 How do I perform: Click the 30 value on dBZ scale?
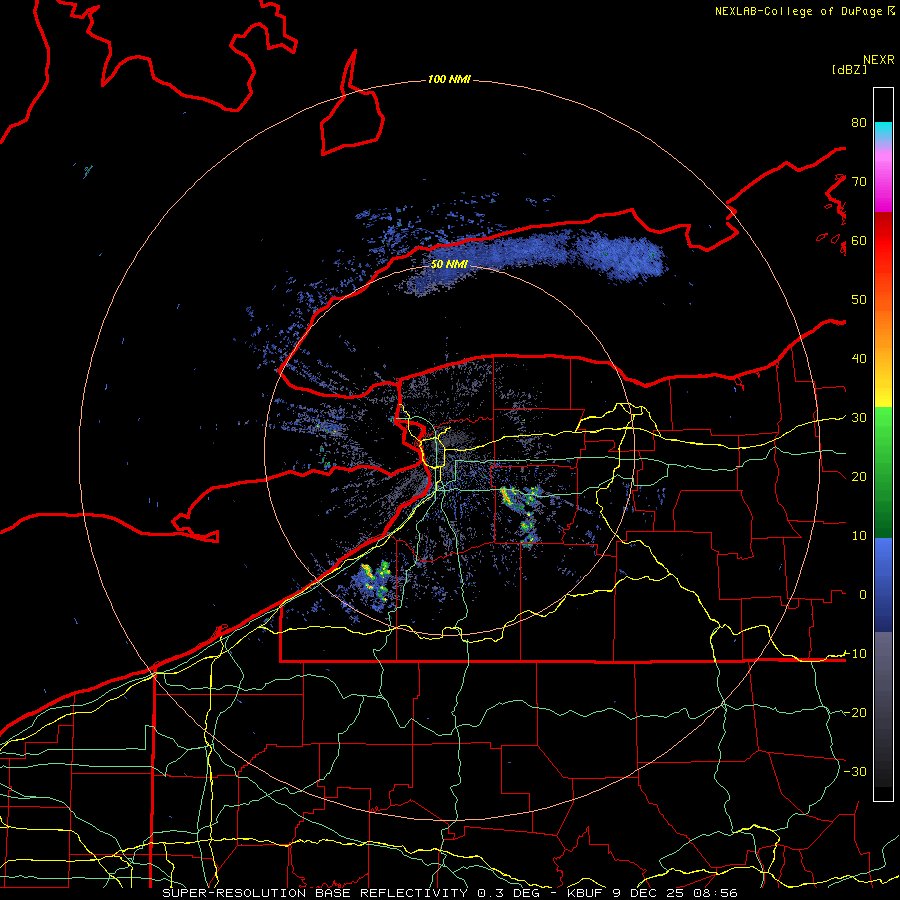click(x=859, y=418)
